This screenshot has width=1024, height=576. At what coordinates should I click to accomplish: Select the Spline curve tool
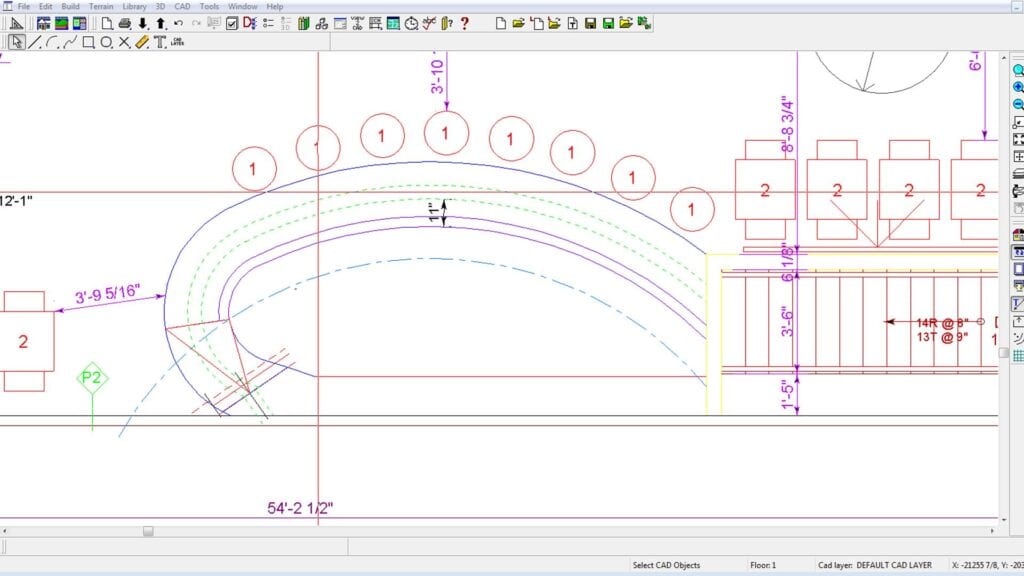click(x=71, y=42)
